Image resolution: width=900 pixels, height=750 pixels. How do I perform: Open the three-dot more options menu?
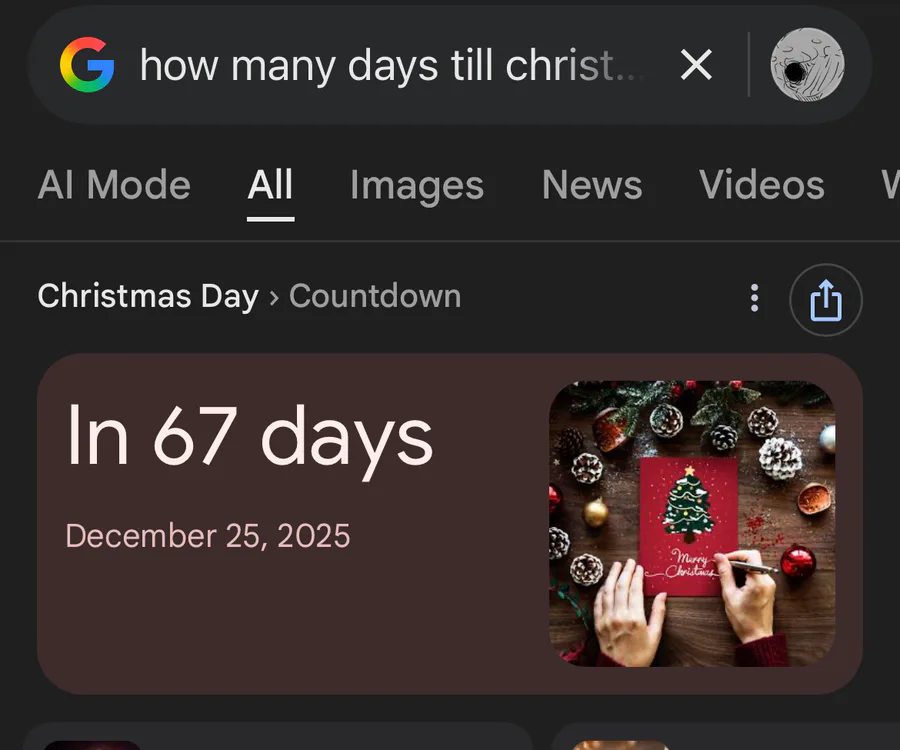point(754,298)
